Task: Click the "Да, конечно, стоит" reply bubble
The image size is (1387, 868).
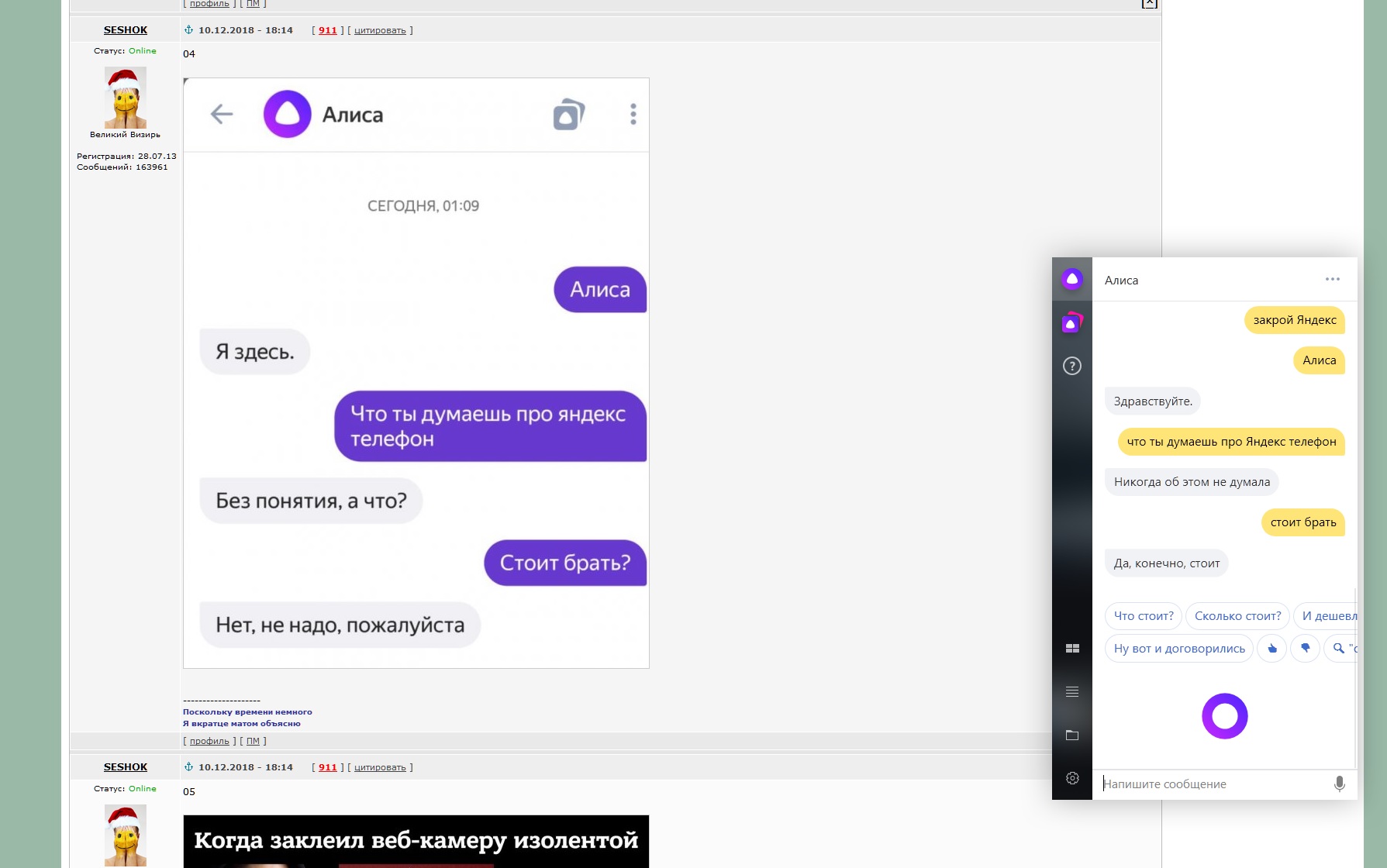Action: tap(1167, 563)
